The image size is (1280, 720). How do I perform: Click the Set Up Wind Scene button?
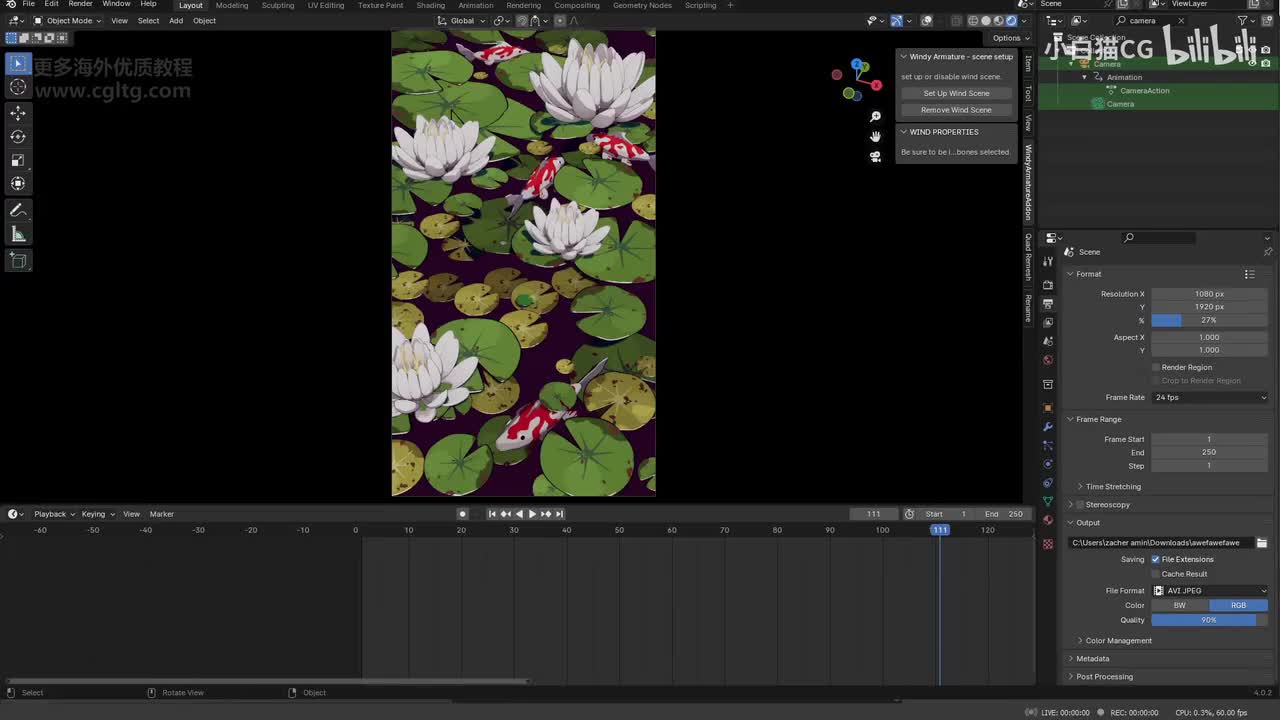pyautogui.click(x=956, y=93)
